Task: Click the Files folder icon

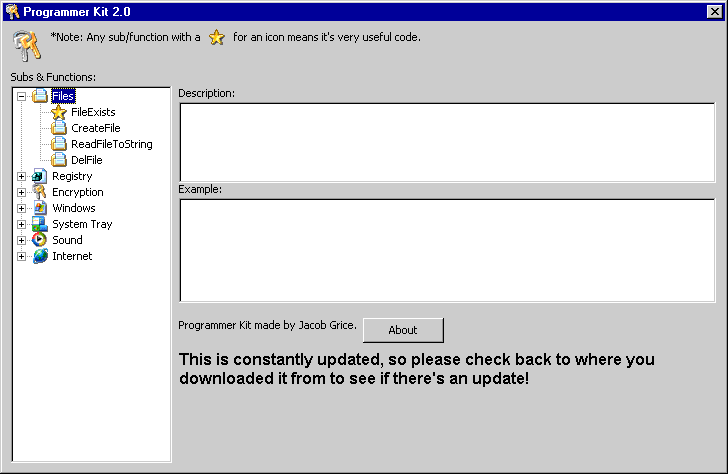Action: tap(40, 96)
